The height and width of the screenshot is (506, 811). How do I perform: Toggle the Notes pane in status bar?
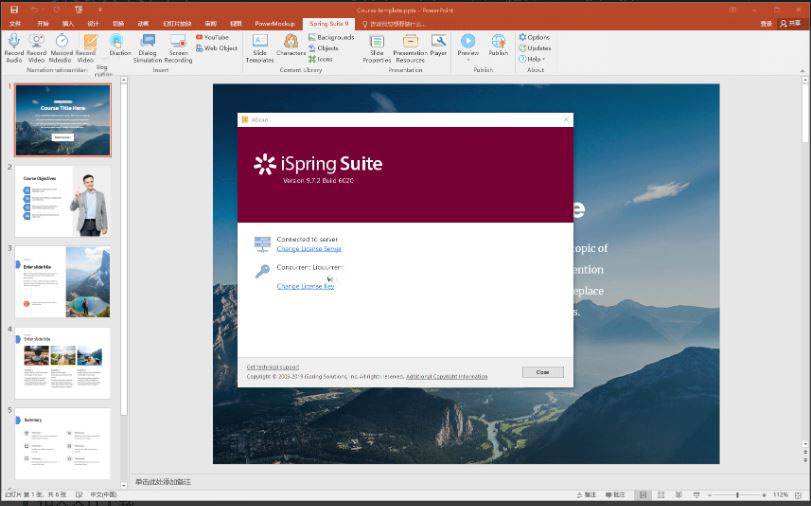[586, 495]
